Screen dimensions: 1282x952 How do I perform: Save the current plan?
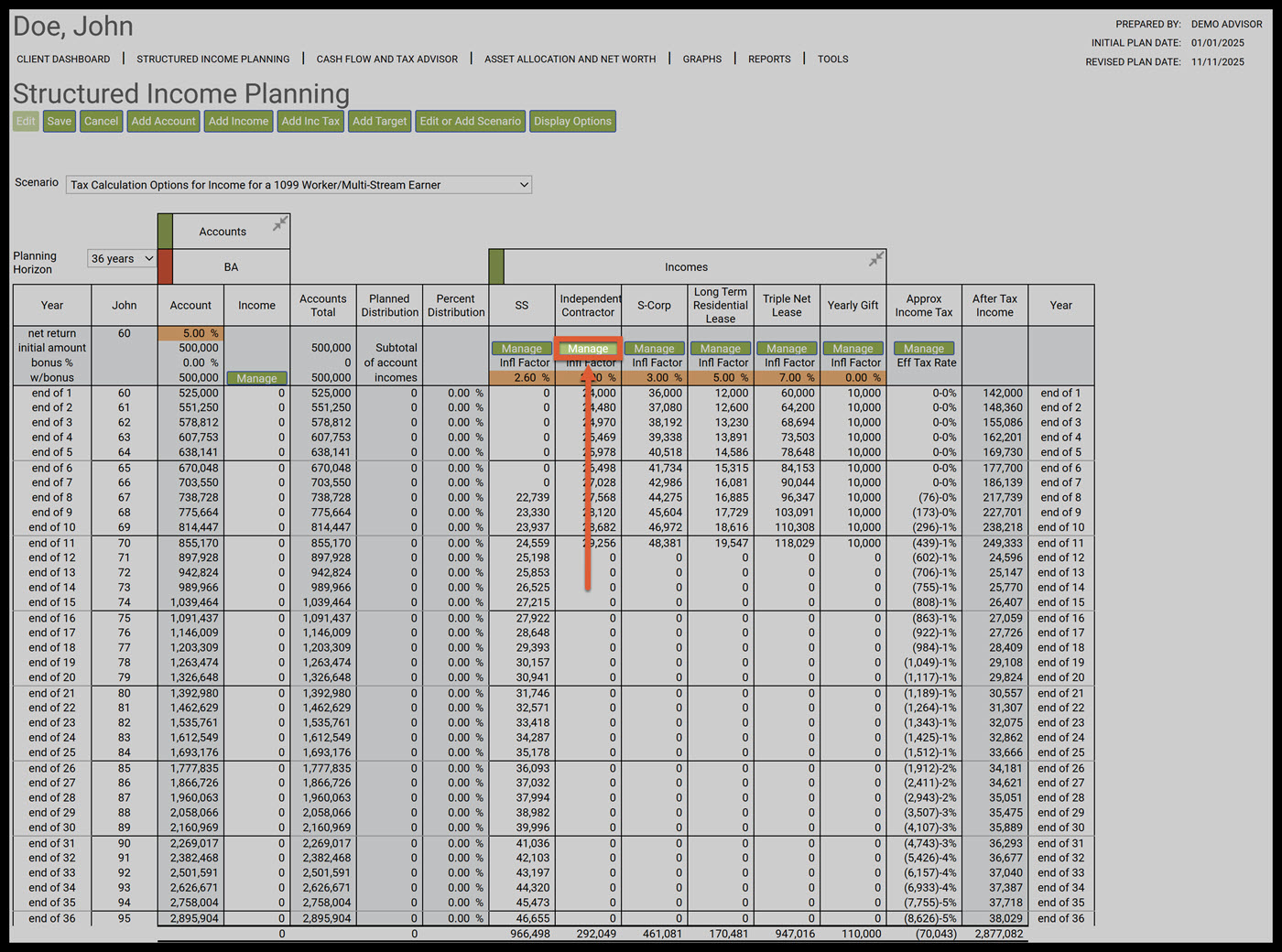[60, 121]
